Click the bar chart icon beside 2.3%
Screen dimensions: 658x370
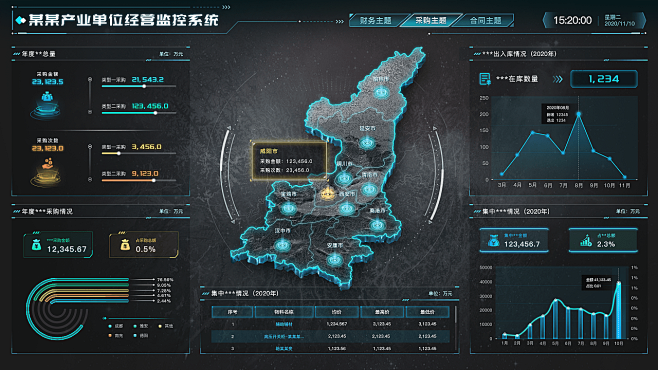586,240
